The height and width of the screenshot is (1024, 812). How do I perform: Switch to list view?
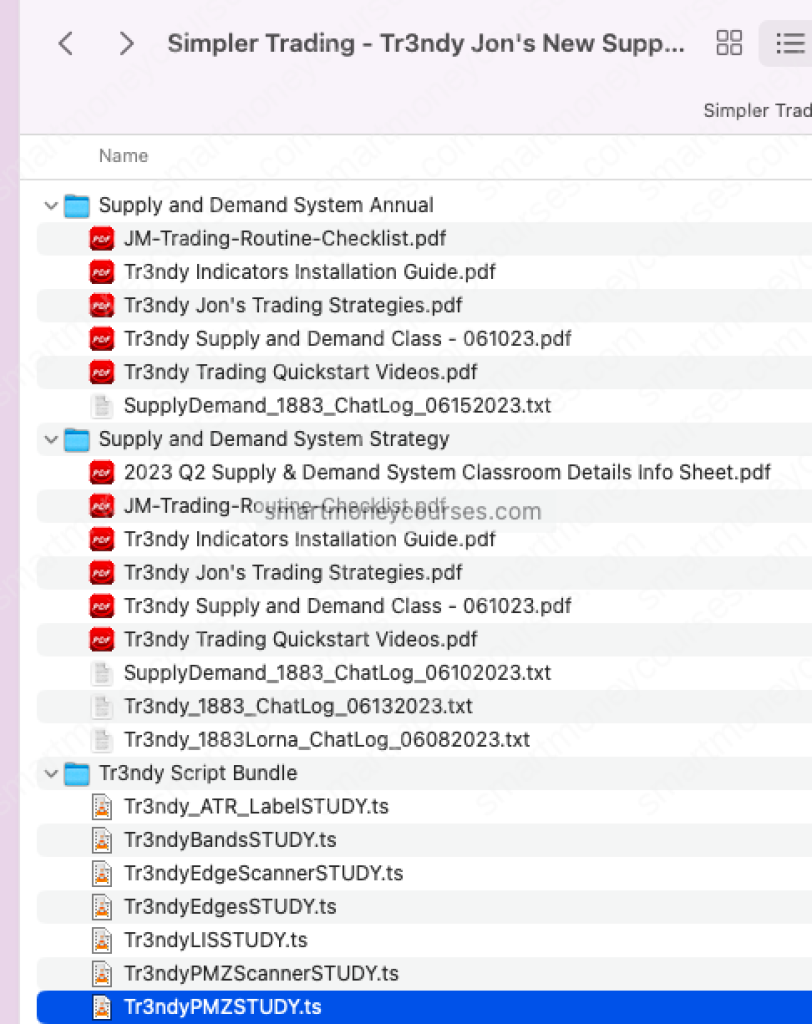pos(789,43)
